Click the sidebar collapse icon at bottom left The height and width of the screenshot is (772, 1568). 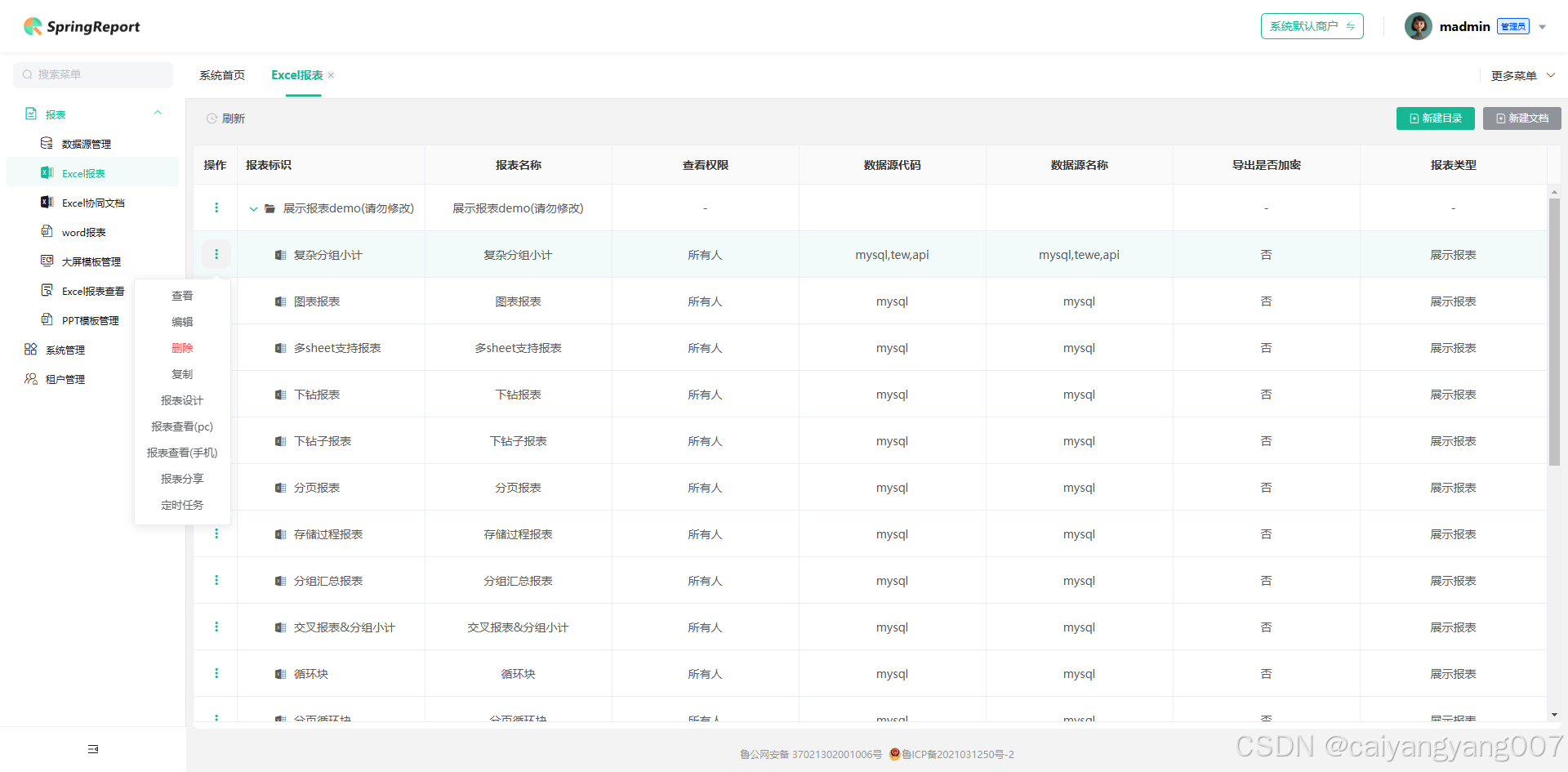tap(93, 748)
